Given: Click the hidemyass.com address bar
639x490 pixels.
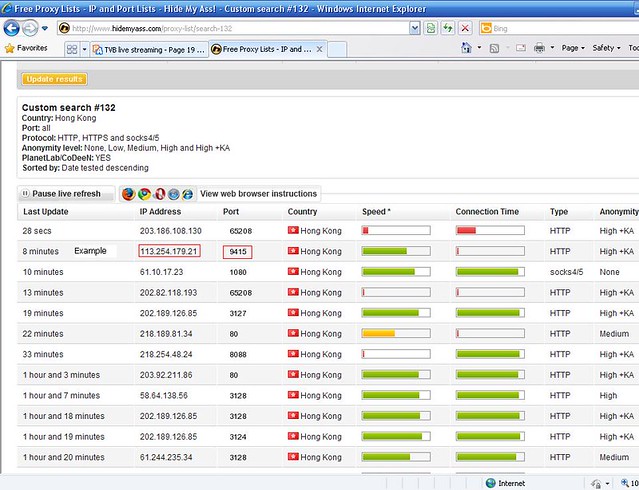Looking at the screenshot, I should 234,29.
